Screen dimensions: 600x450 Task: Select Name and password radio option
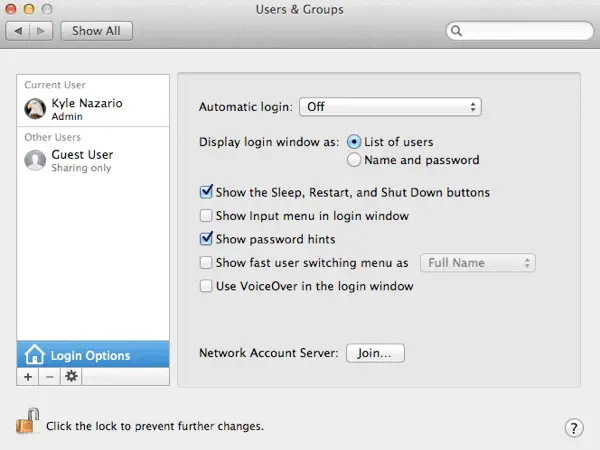[354, 160]
